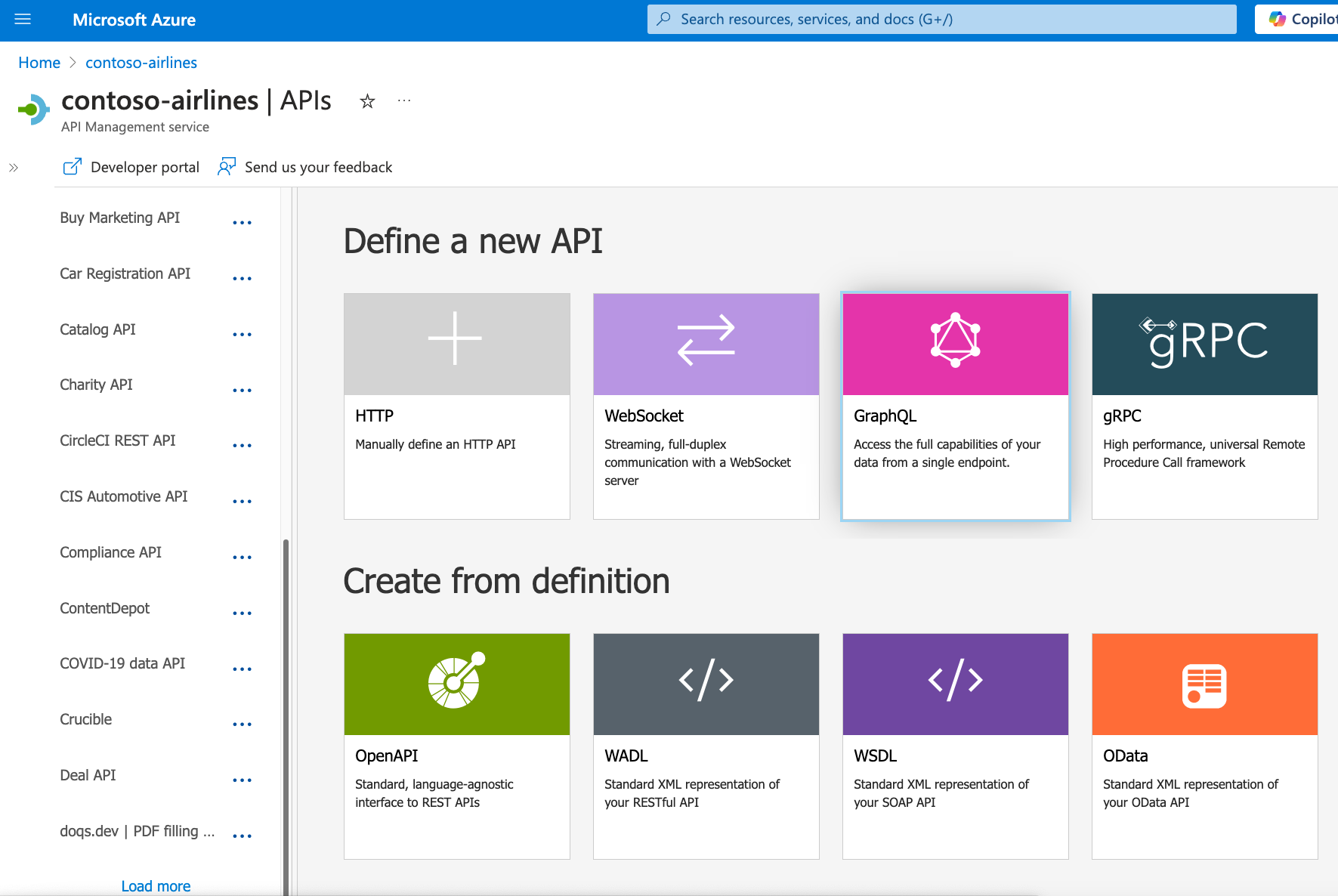Open context menu for Charity API
This screenshot has height=896, width=1338.
pos(242,391)
